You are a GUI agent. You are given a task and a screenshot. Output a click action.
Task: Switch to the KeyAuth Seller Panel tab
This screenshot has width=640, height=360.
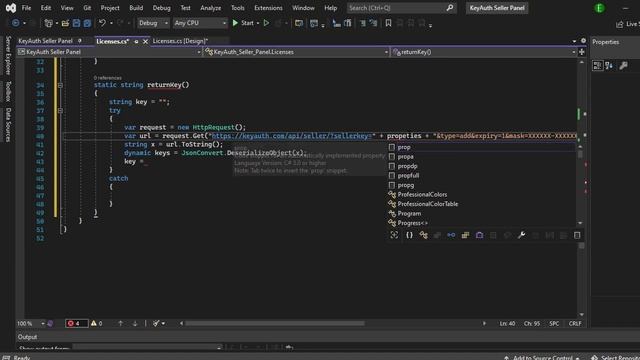[x=45, y=41]
